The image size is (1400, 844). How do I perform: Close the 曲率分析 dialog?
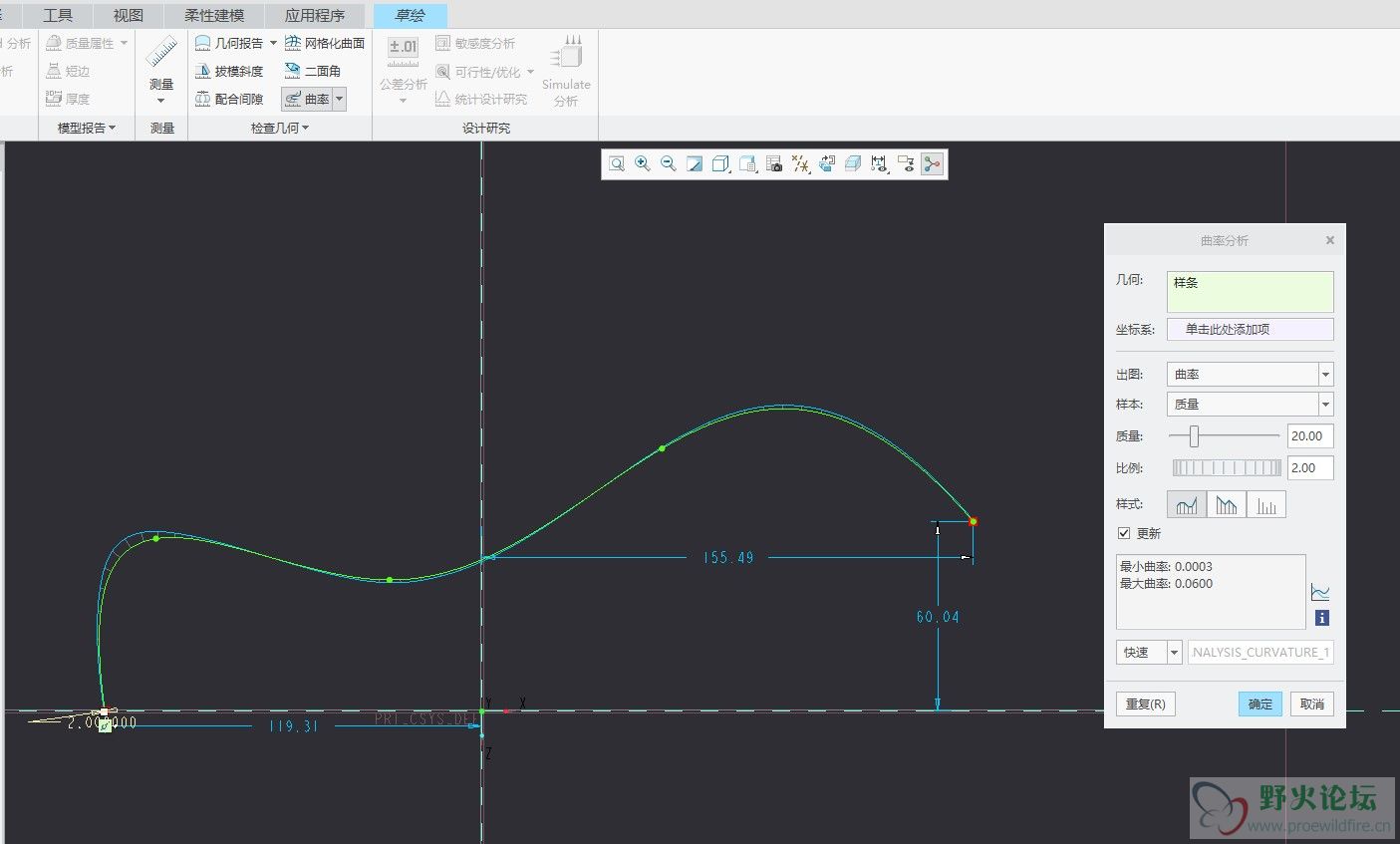point(1329,240)
